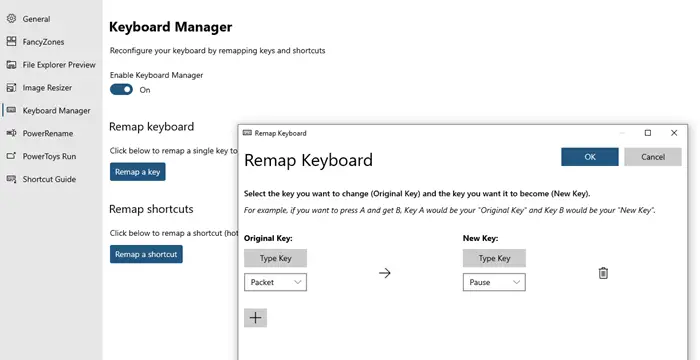Open the Pause new key dropdown

[x=494, y=282]
